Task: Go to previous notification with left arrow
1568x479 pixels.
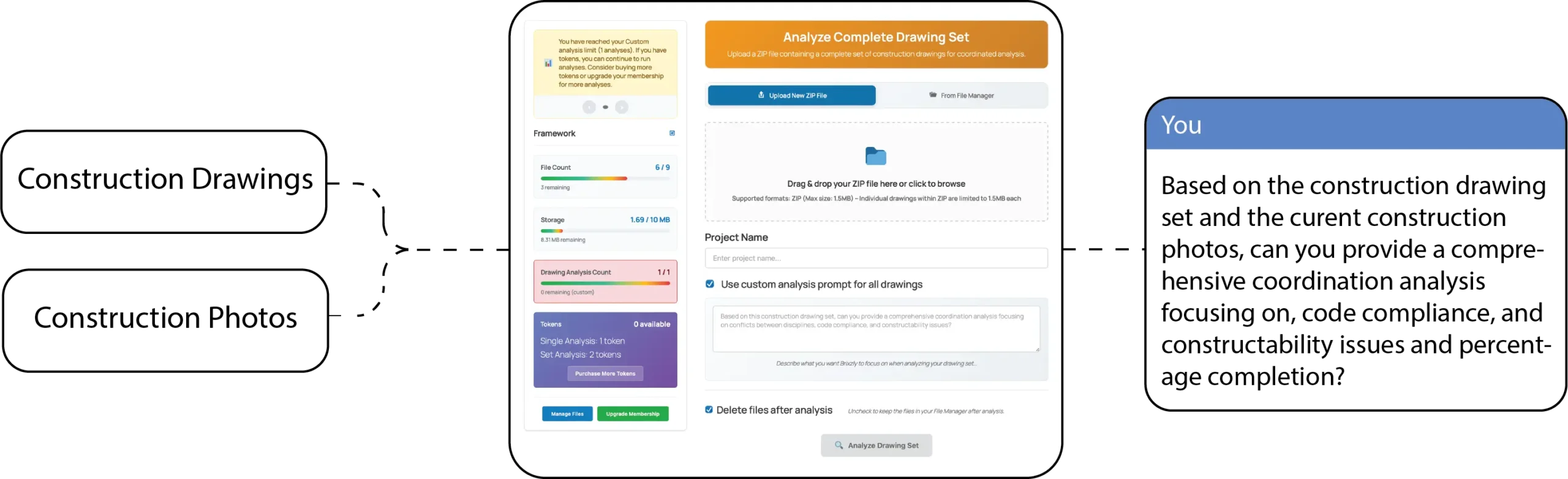Action: (x=589, y=107)
